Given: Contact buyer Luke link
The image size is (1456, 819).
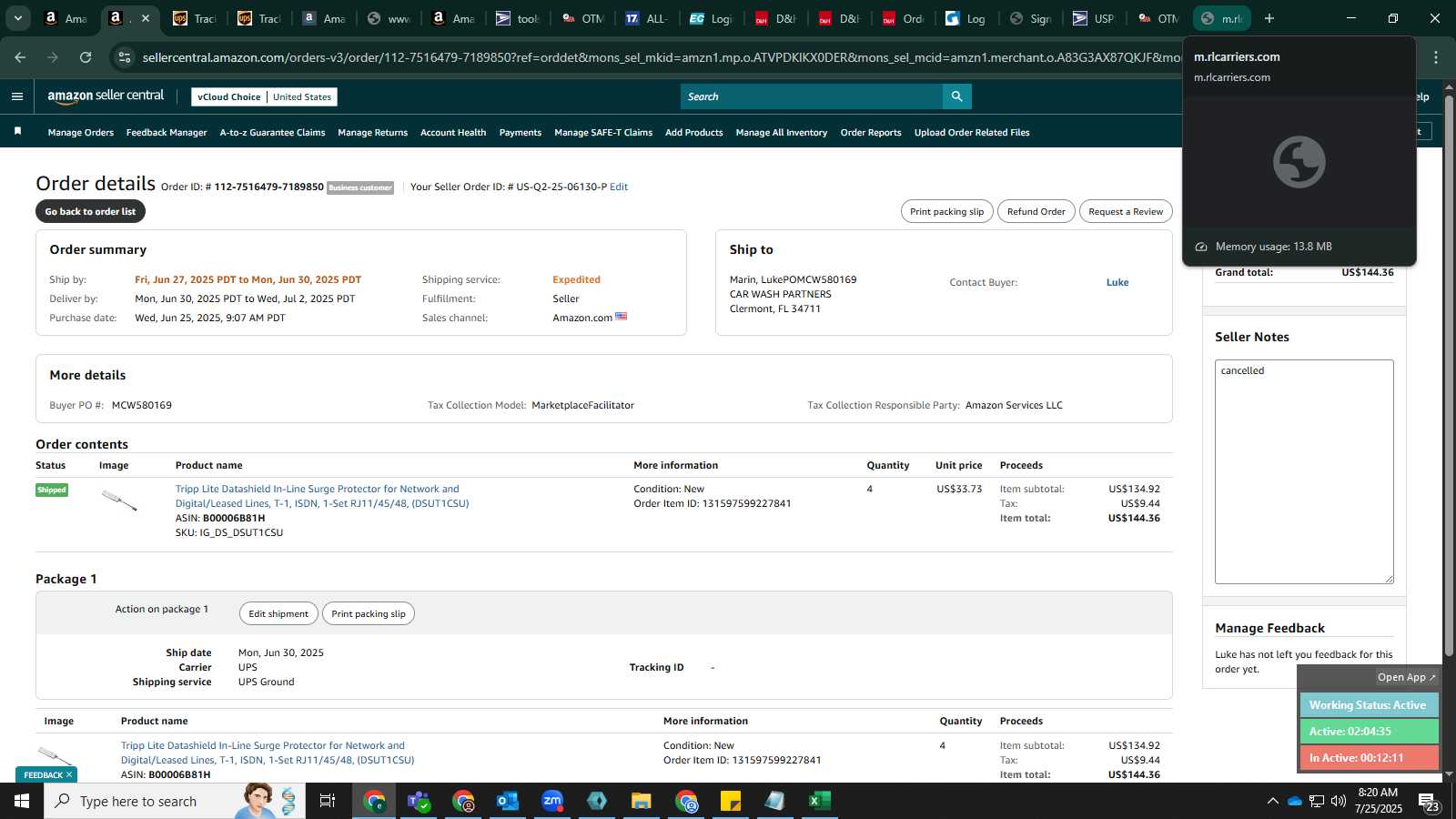Looking at the screenshot, I should (x=1117, y=282).
